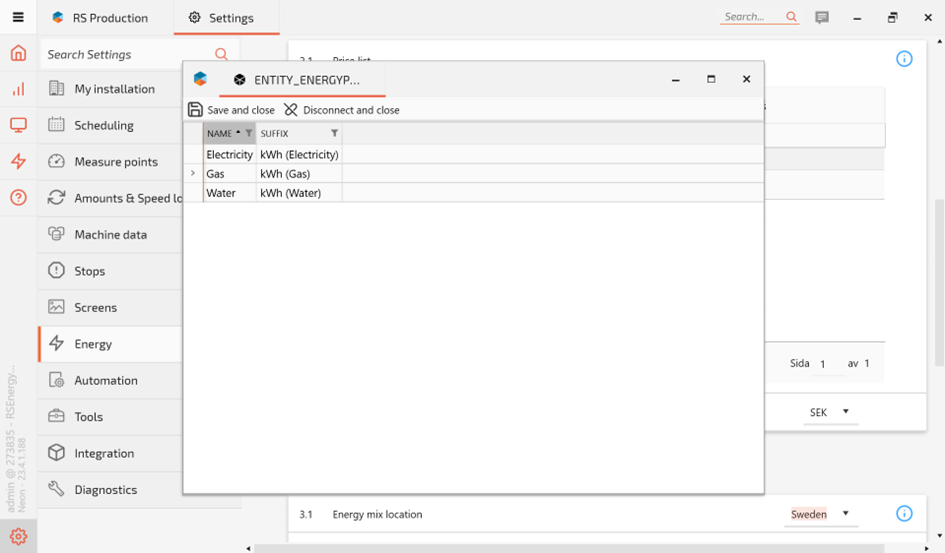Open the NAME column filter

(x=249, y=133)
